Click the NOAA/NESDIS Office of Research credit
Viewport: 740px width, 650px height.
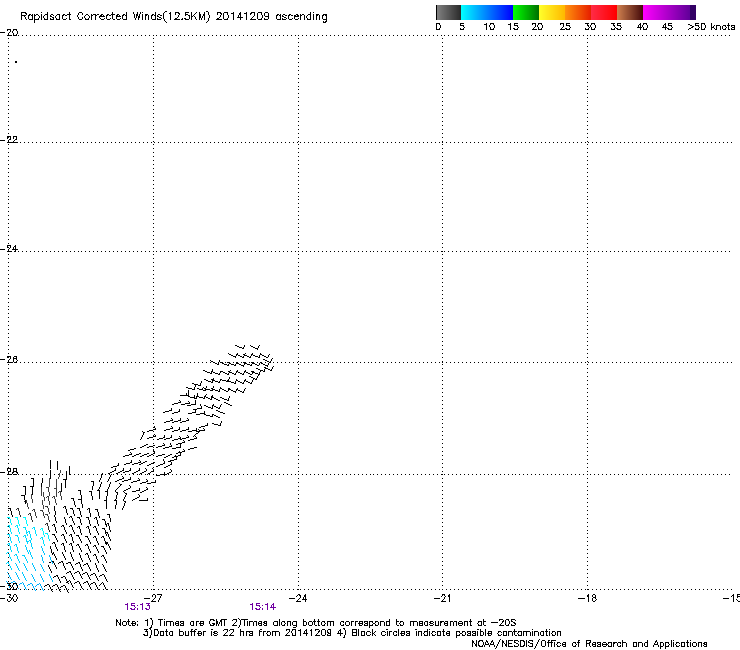[x=589, y=644]
